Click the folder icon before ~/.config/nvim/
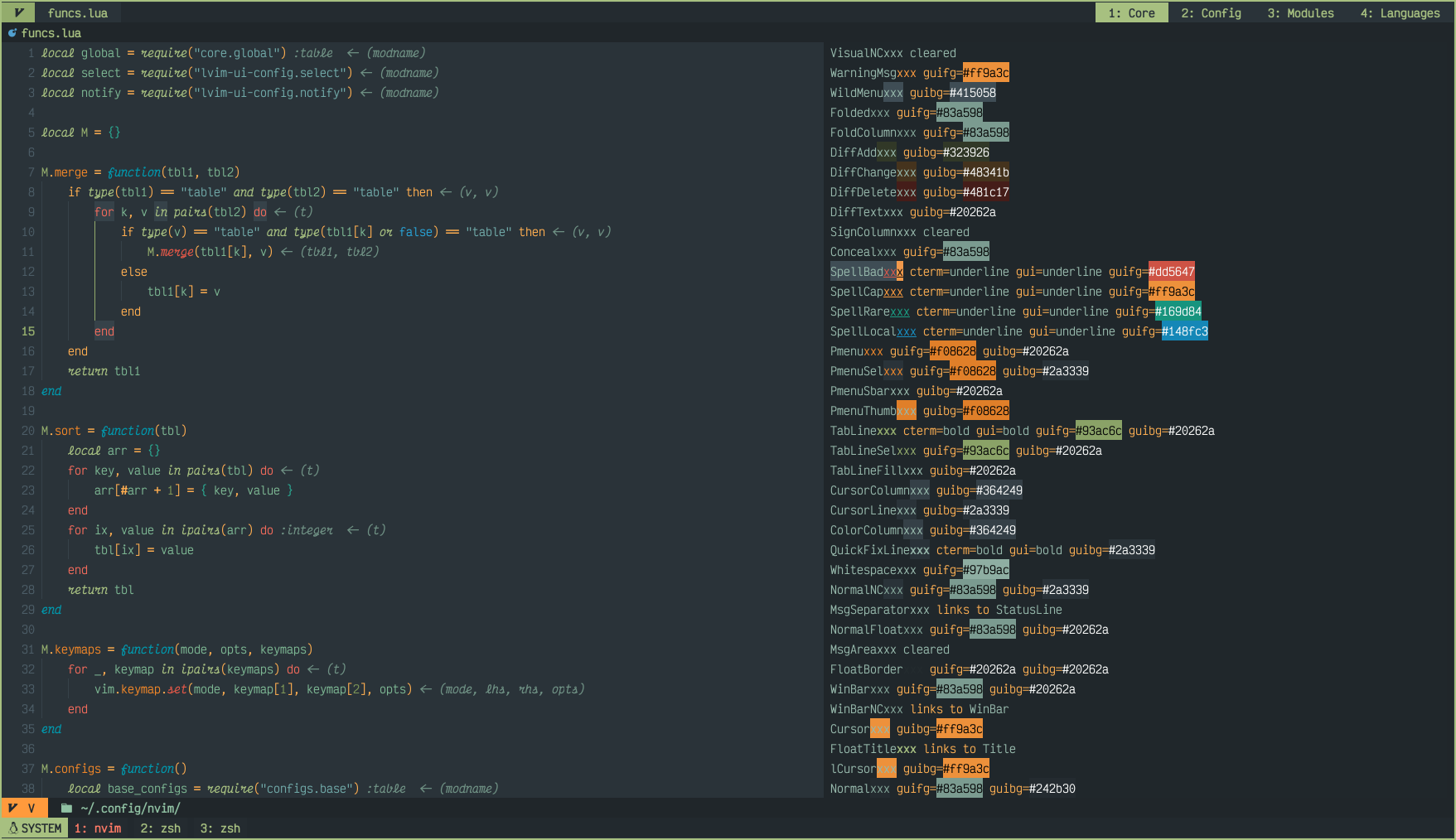Screen dimensions: 1456x840 coord(66,808)
